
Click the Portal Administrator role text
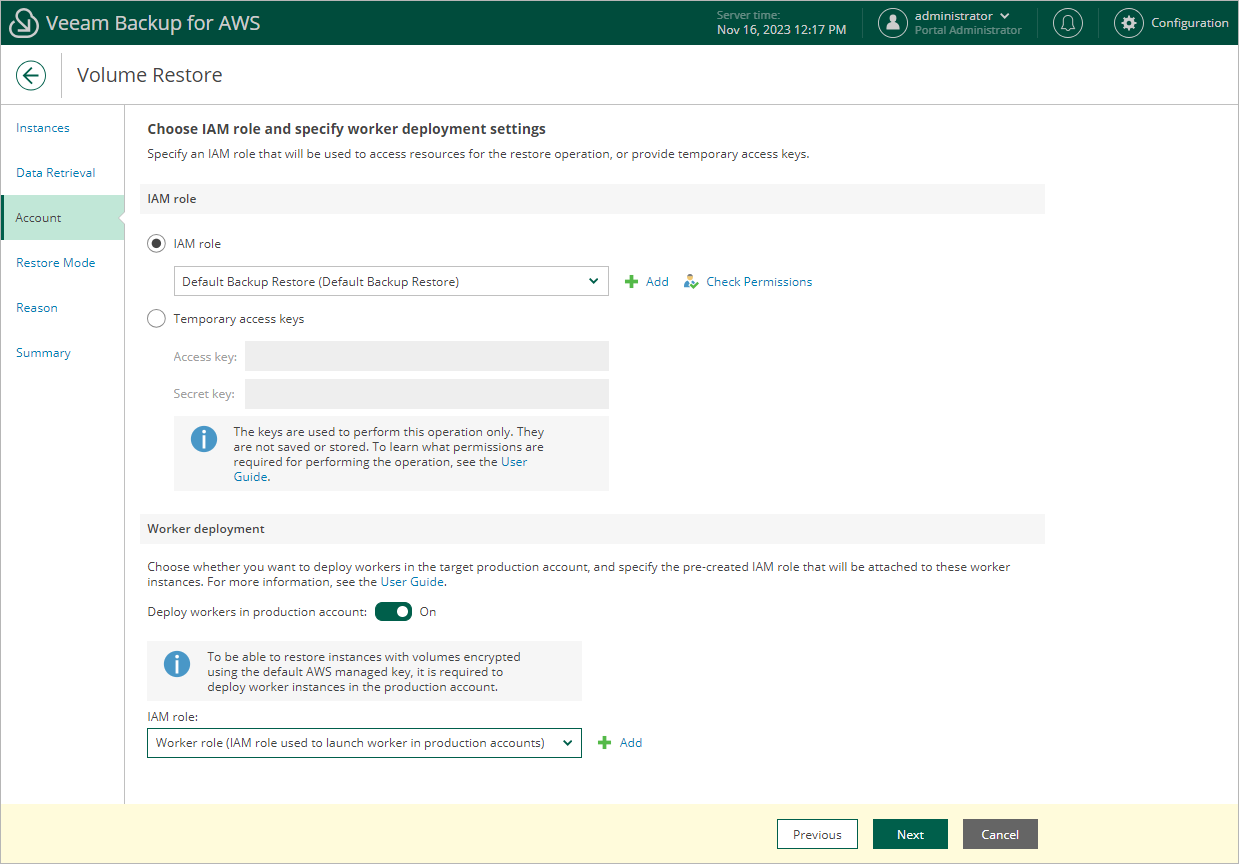[x=968, y=31]
